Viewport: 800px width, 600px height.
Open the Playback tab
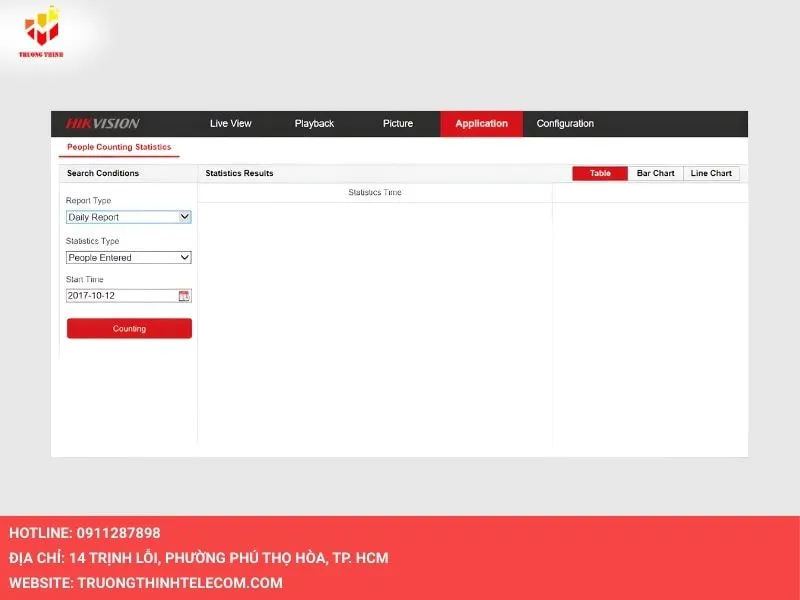pos(314,124)
